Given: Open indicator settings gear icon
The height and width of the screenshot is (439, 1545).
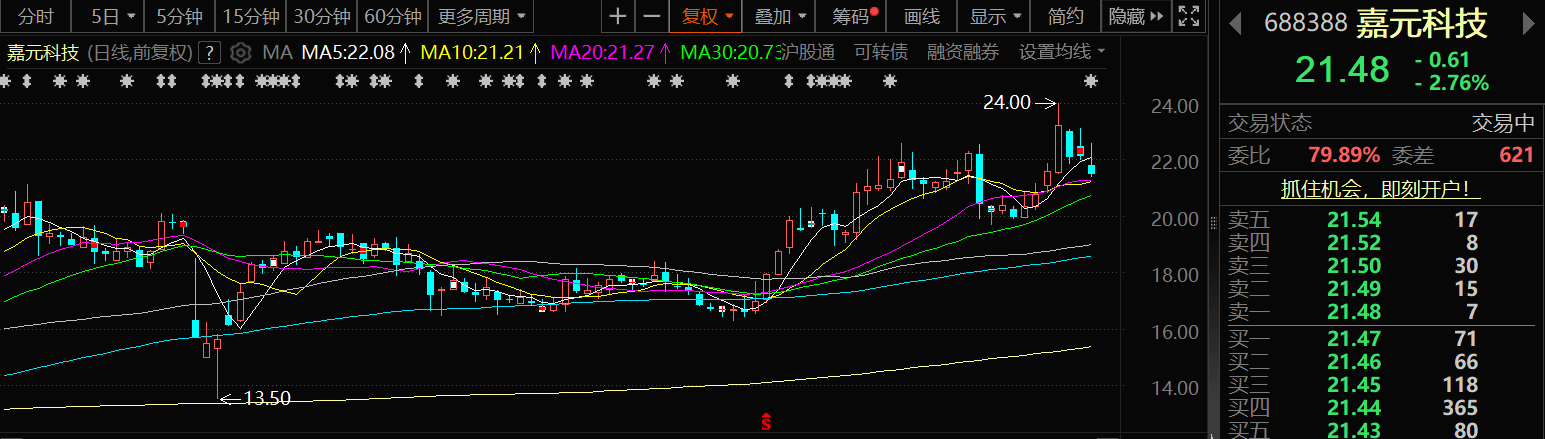Looking at the screenshot, I should click(239, 52).
